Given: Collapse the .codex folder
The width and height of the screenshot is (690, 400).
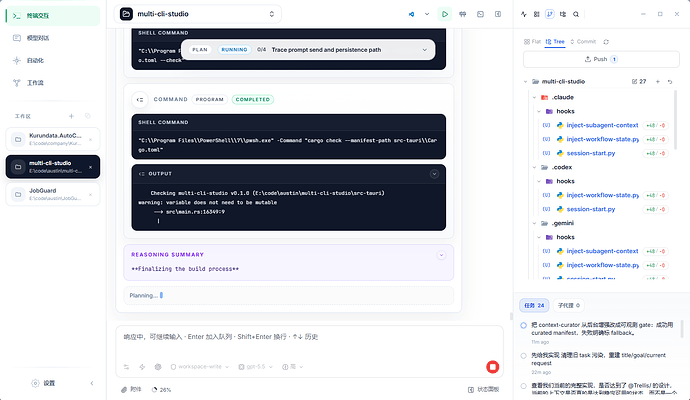Looking at the screenshot, I should 534,167.
